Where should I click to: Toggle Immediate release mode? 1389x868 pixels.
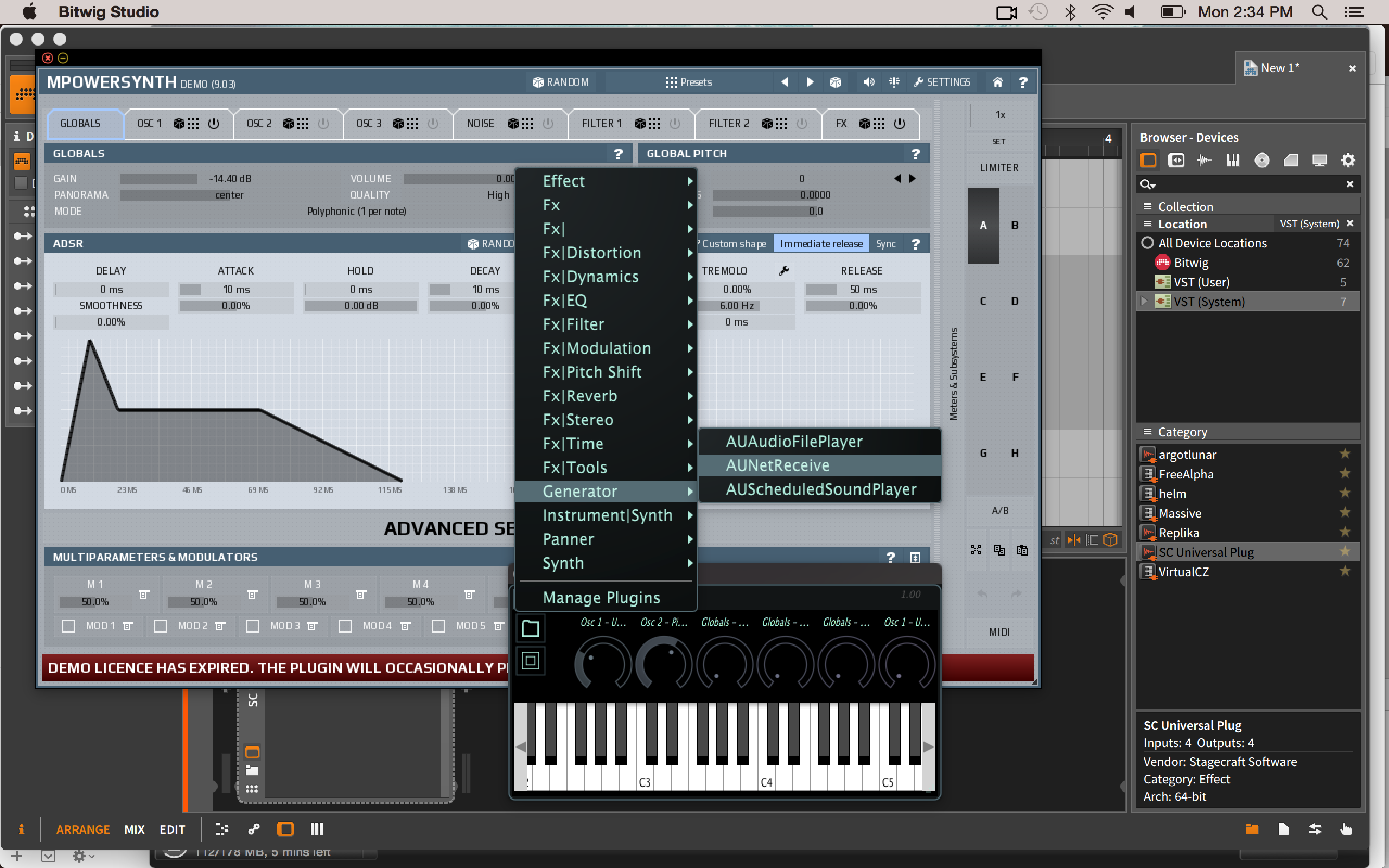coord(821,244)
